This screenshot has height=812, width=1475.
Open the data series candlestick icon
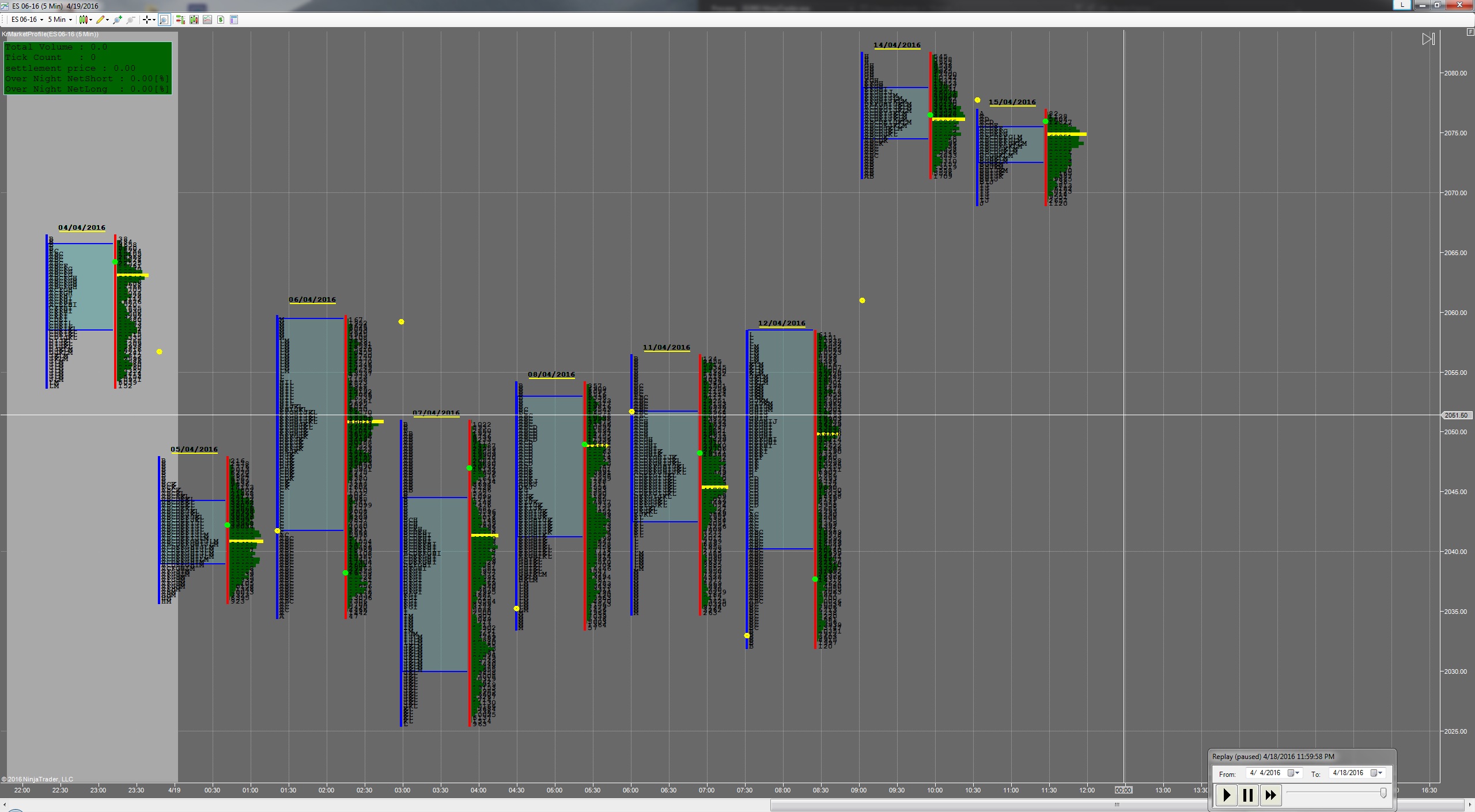[194, 20]
